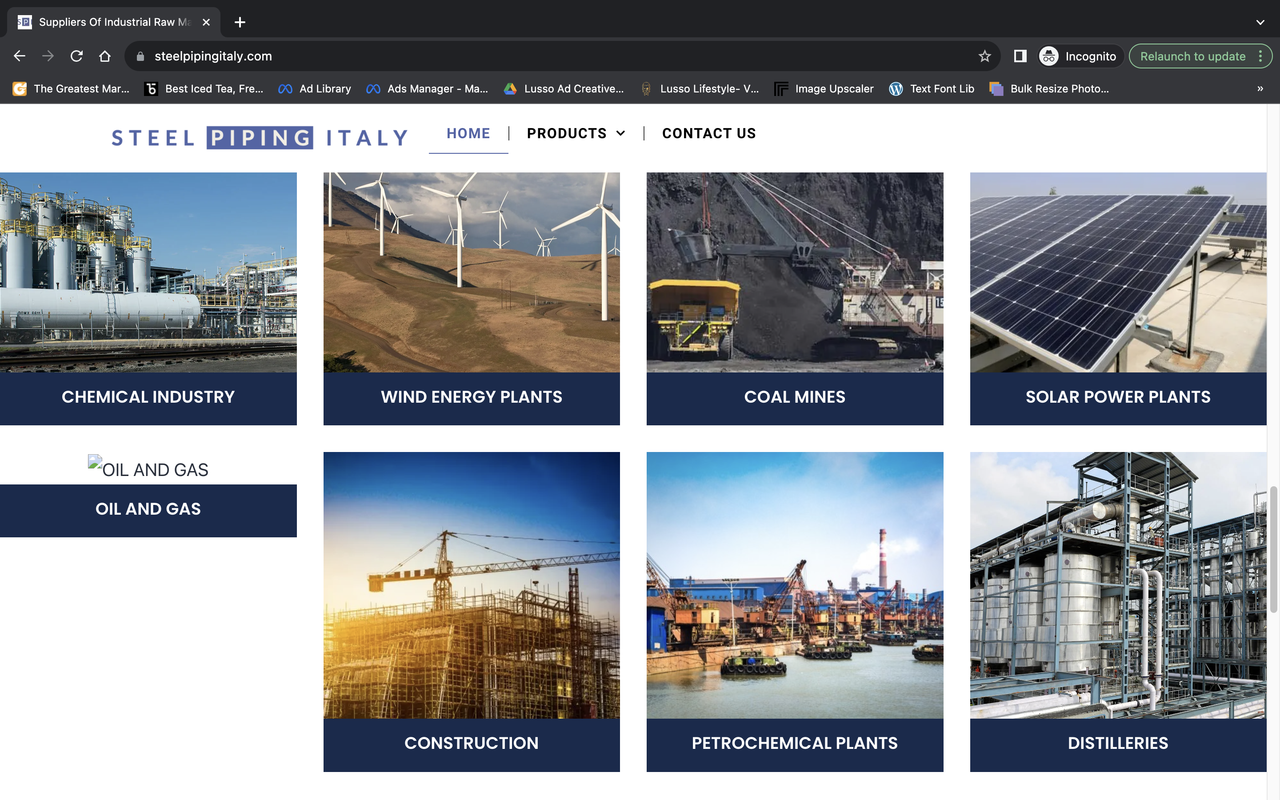The image size is (1280, 800).
Task: Click the CHEMICAL INDUSTRY label
Action: [x=148, y=398]
